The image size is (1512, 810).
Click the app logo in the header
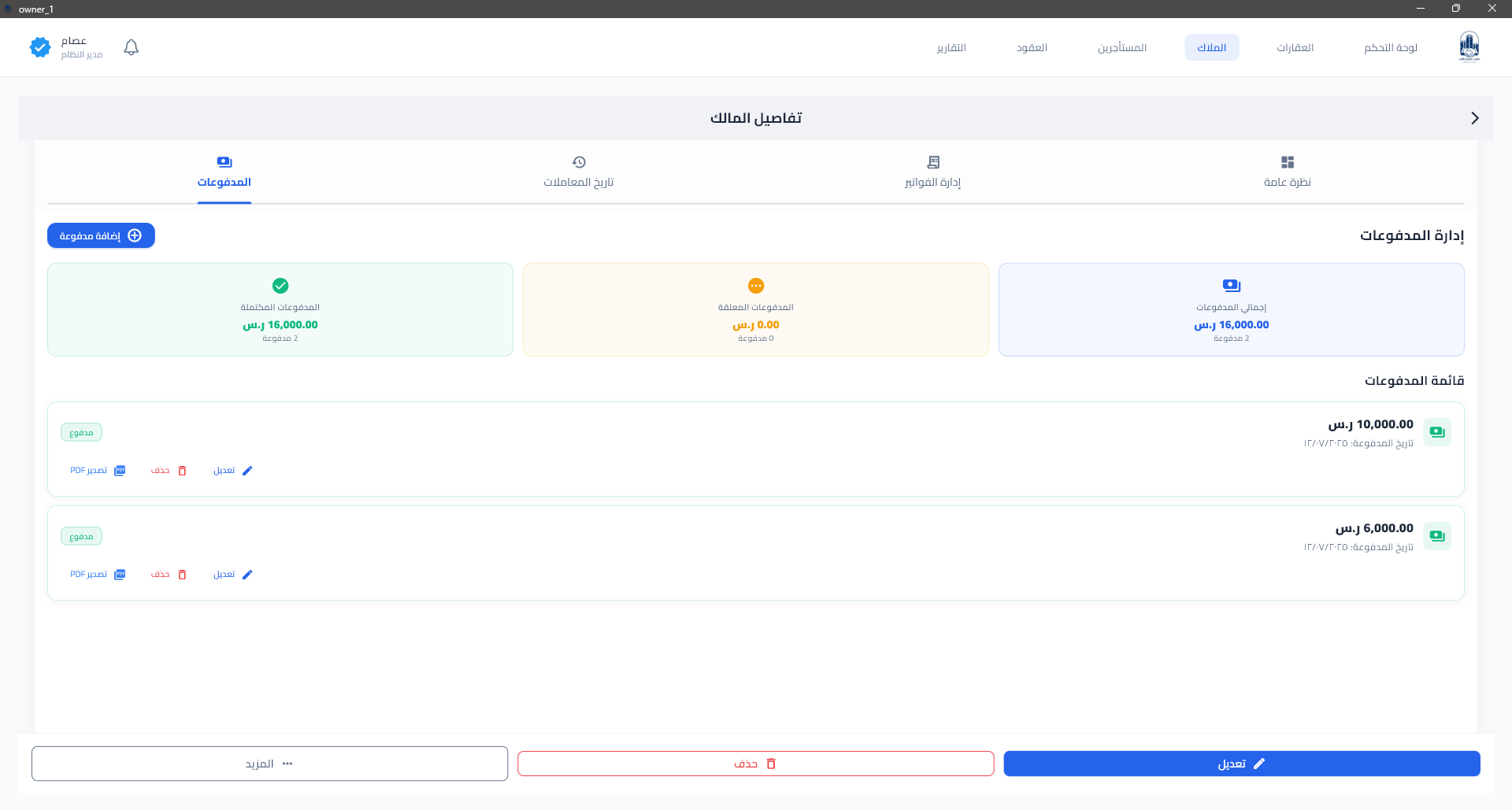tap(1469, 47)
